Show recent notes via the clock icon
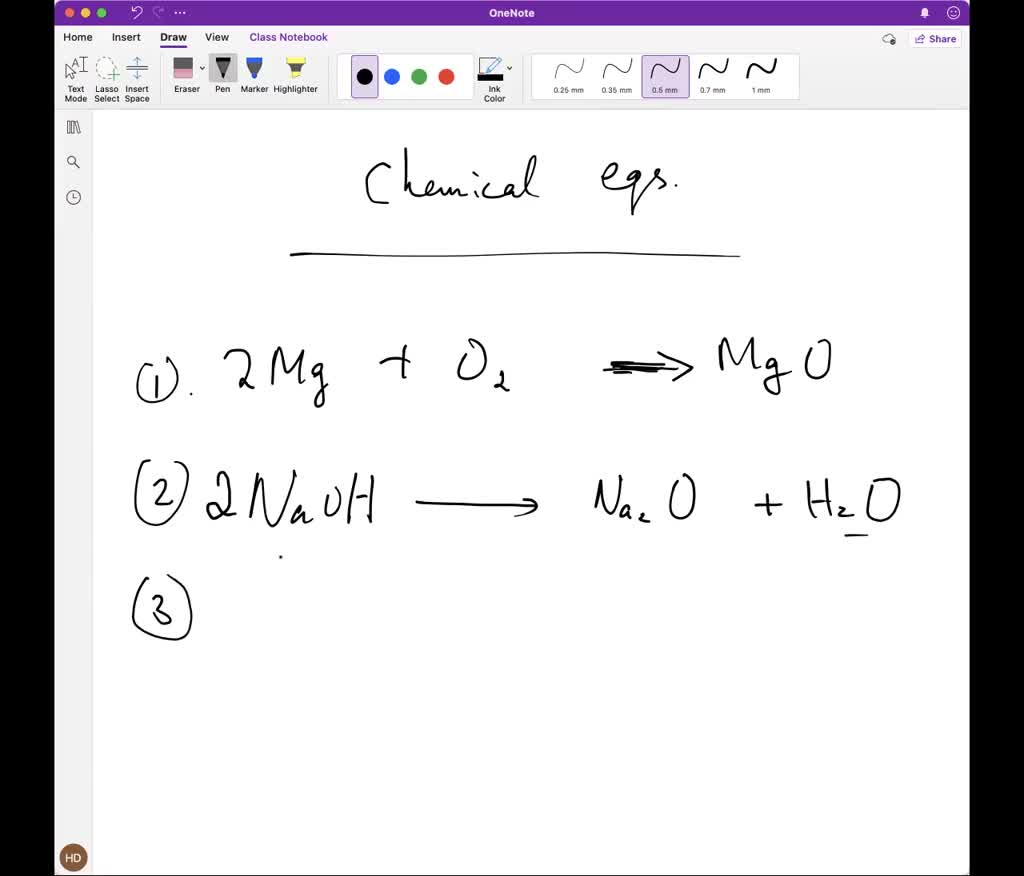The height and width of the screenshot is (876, 1024). (73, 197)
